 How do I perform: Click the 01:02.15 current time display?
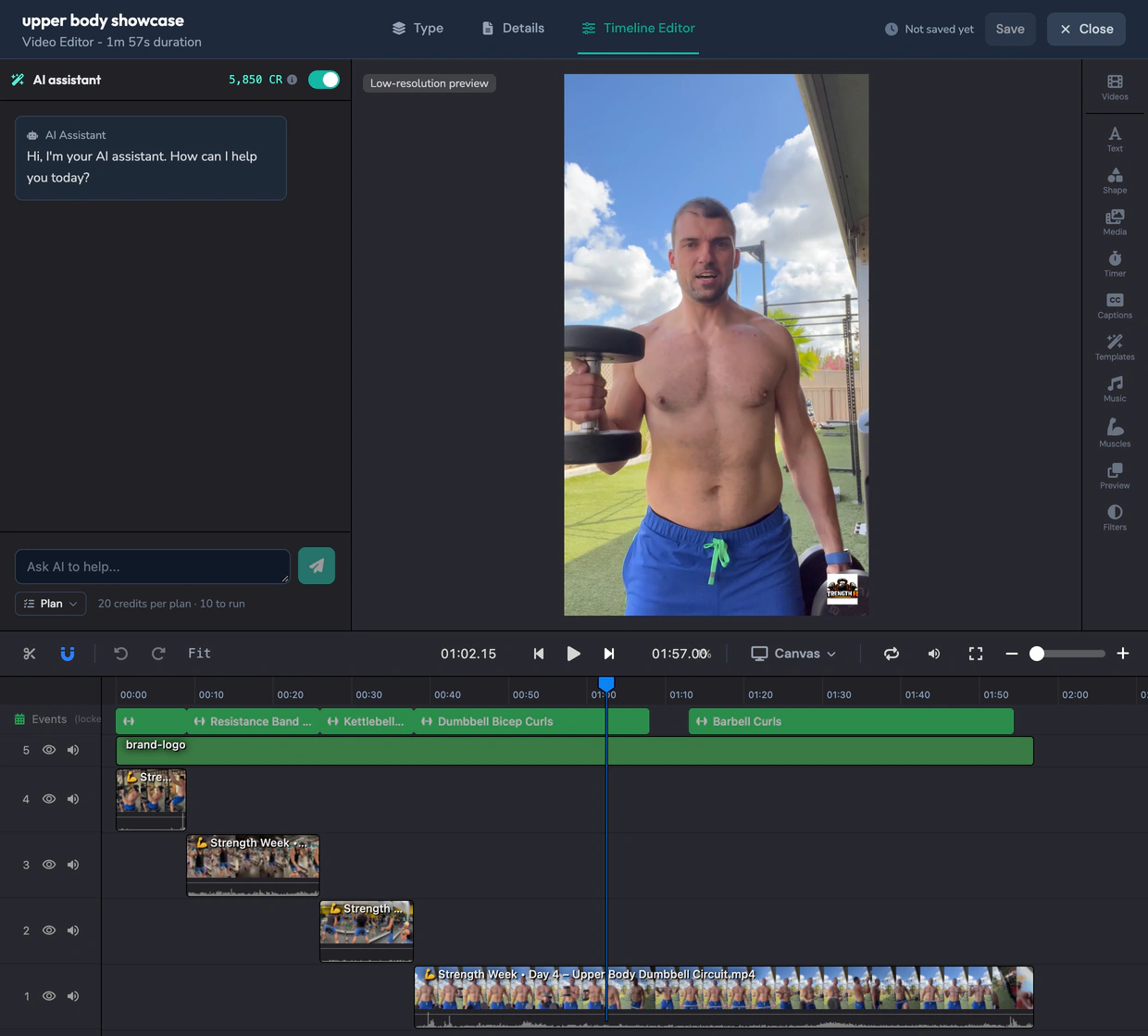click(x=468, y=654)
